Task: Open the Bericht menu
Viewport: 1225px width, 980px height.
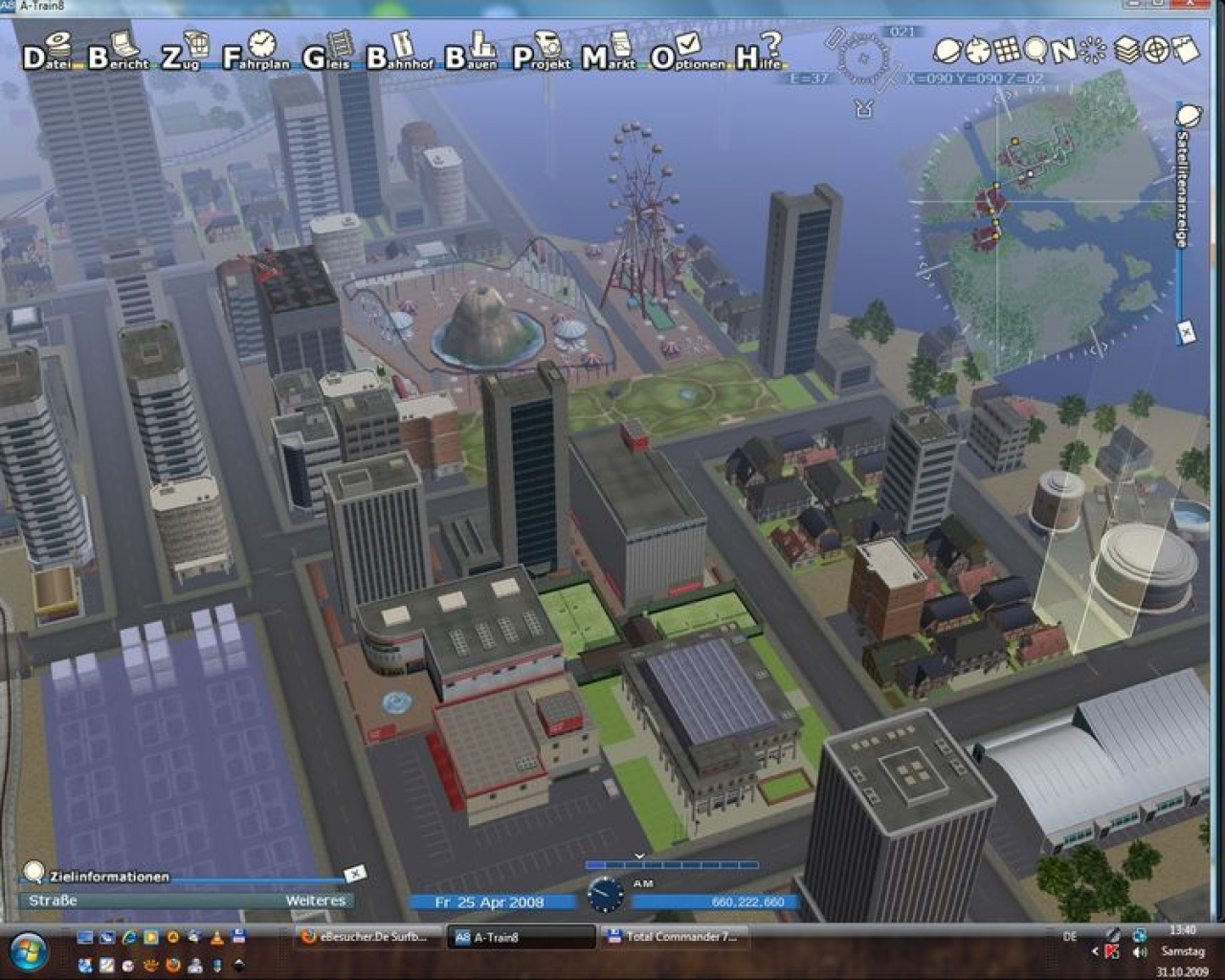Action: (118, 53)
